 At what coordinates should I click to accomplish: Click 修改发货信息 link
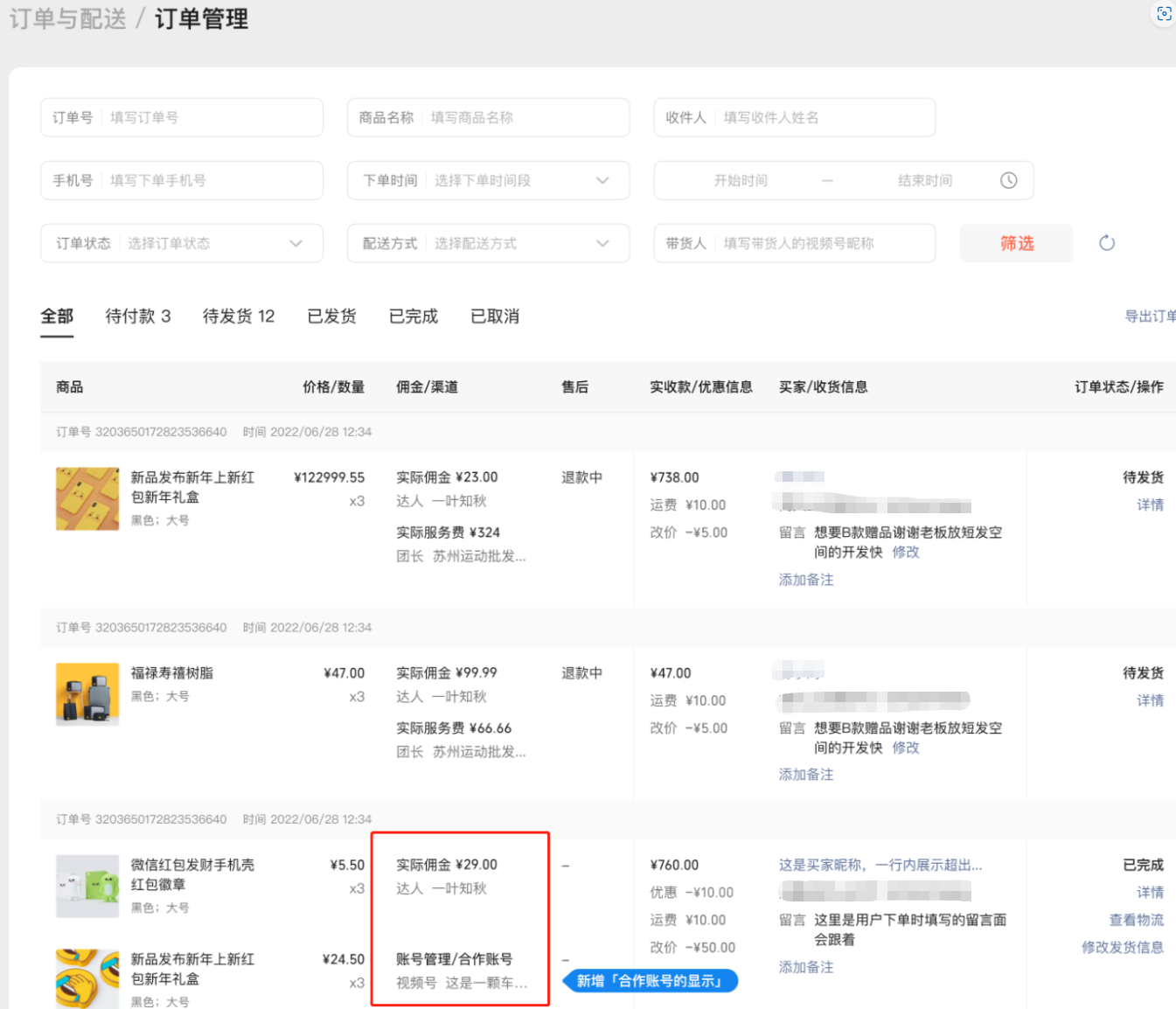pyautogui.click(x=1122, y=947)
